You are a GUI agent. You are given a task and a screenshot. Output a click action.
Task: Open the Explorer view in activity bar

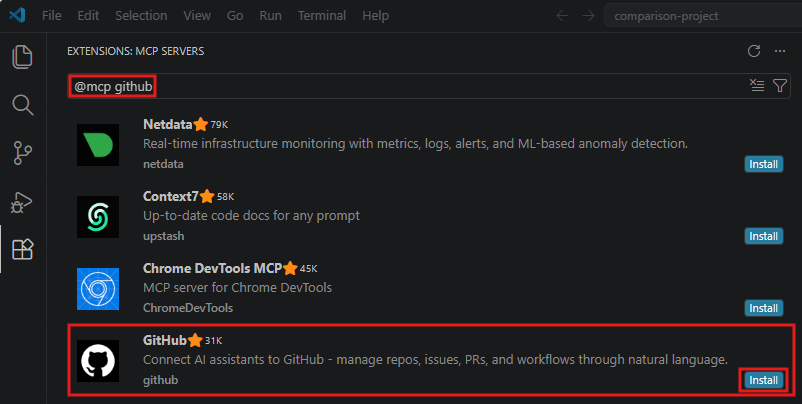coord(23,57)
